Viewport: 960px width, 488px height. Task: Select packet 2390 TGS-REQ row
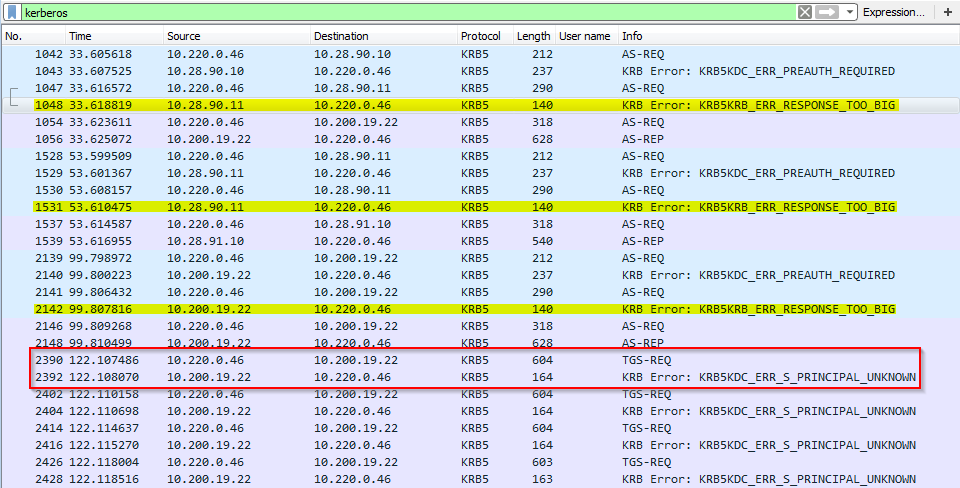coord(481,360)
